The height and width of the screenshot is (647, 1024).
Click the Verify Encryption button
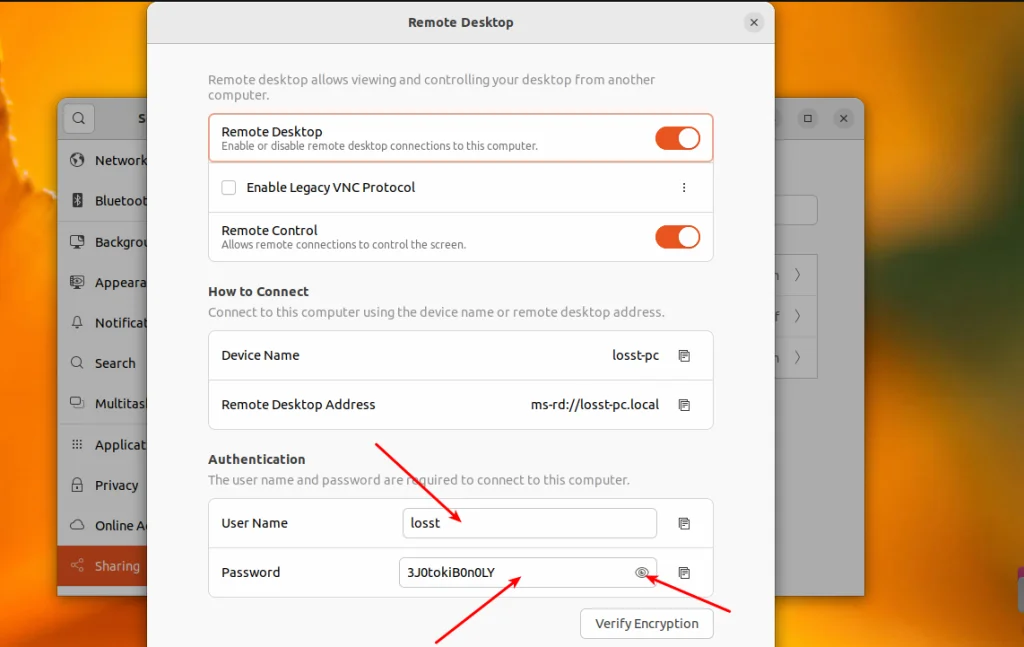point(647,623)
